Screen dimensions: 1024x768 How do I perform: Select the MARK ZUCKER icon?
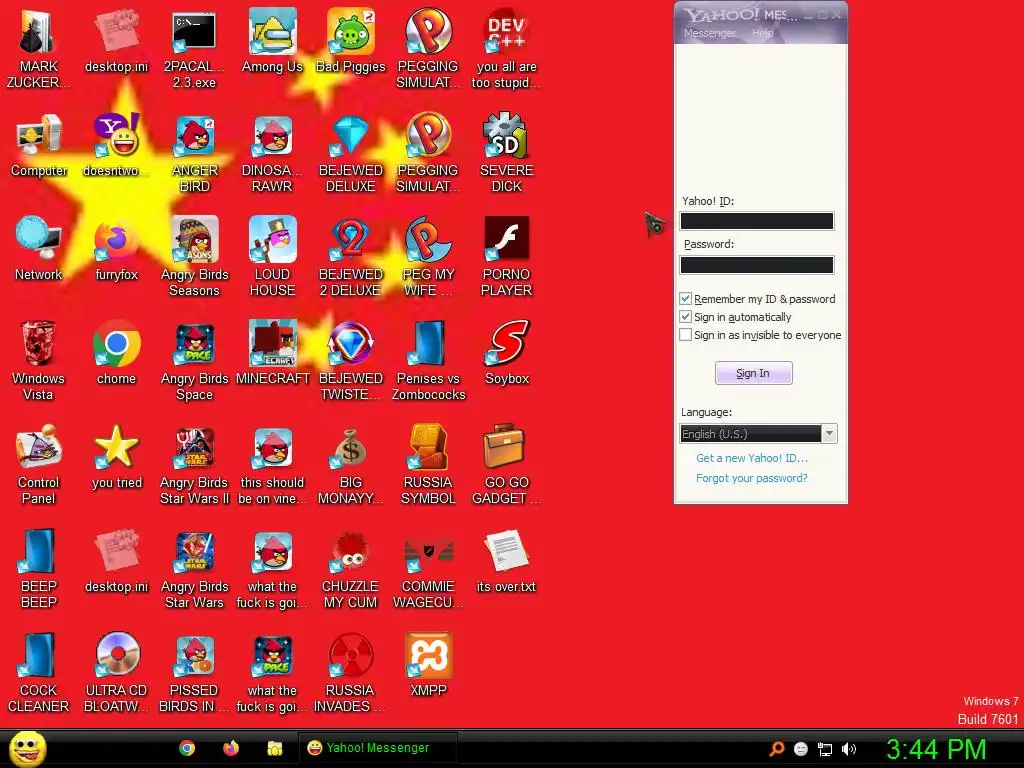click(x=38, y=49)
